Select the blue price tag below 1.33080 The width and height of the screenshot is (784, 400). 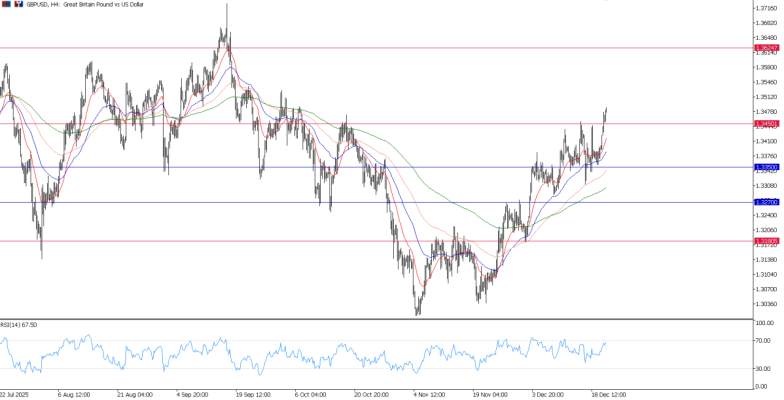[x=766, y=202]
